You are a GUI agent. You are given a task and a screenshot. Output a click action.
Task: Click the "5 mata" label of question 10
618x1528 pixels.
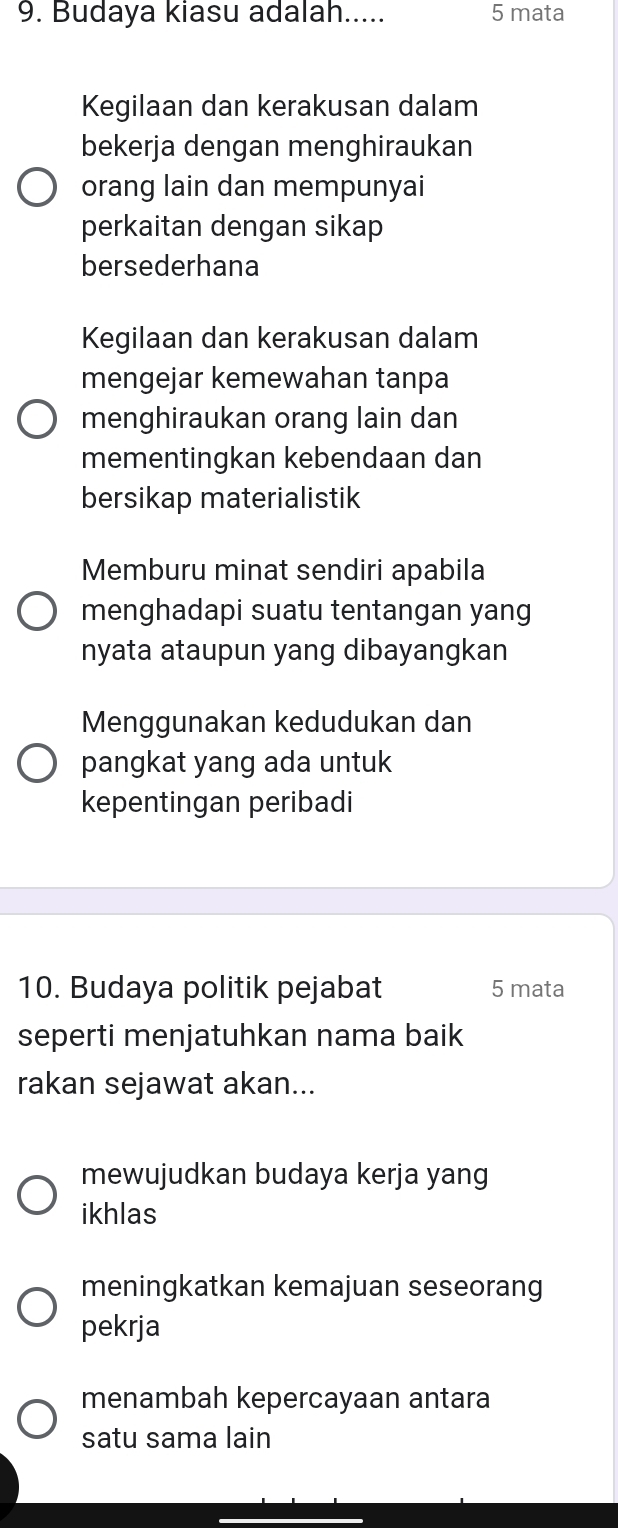pyautogui.click(x=528, y=989)
